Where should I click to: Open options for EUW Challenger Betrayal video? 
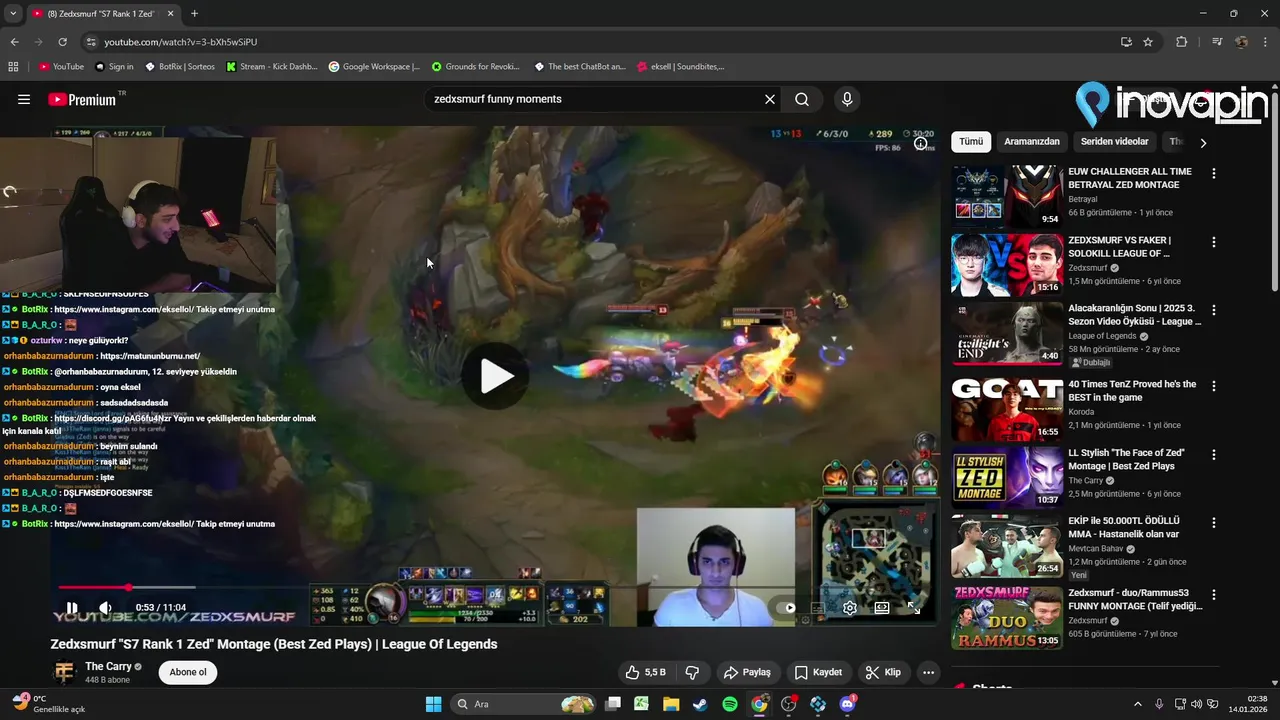click(1214, 173)
